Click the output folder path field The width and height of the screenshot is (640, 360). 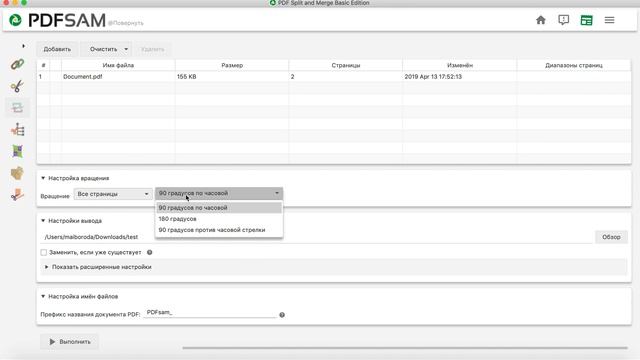(317, 237)
